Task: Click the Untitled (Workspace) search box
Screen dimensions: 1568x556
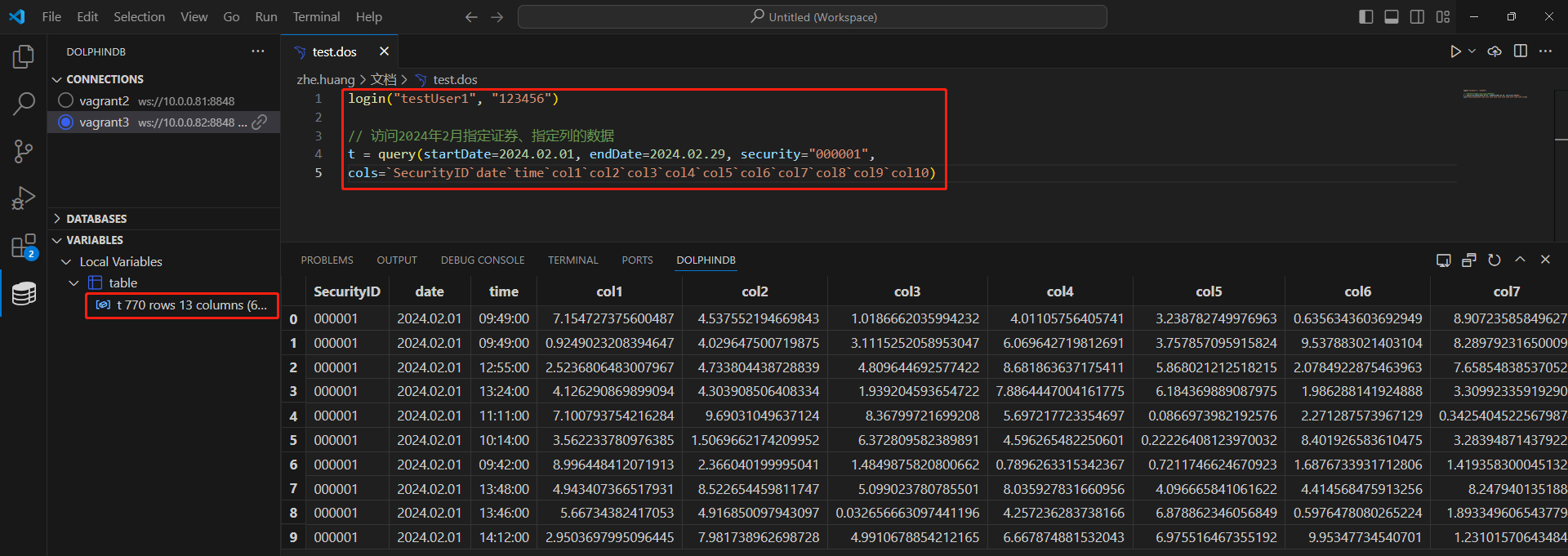Action: pyautogui.click(x=813, y=17)
